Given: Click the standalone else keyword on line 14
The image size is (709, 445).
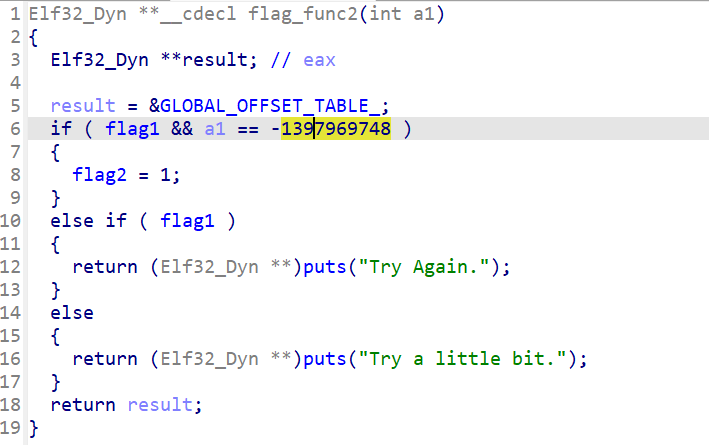Looking at the screenshot, I should point(71,313).
